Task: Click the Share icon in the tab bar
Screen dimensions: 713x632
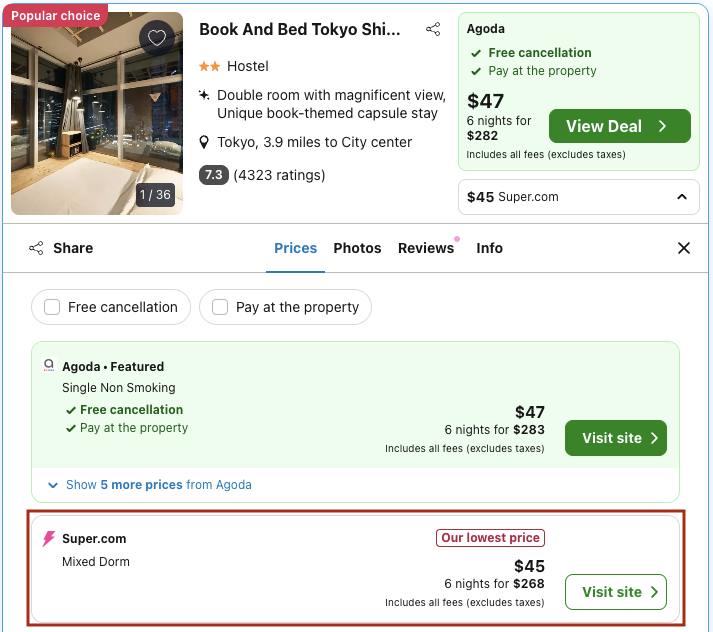Action: 36,248
